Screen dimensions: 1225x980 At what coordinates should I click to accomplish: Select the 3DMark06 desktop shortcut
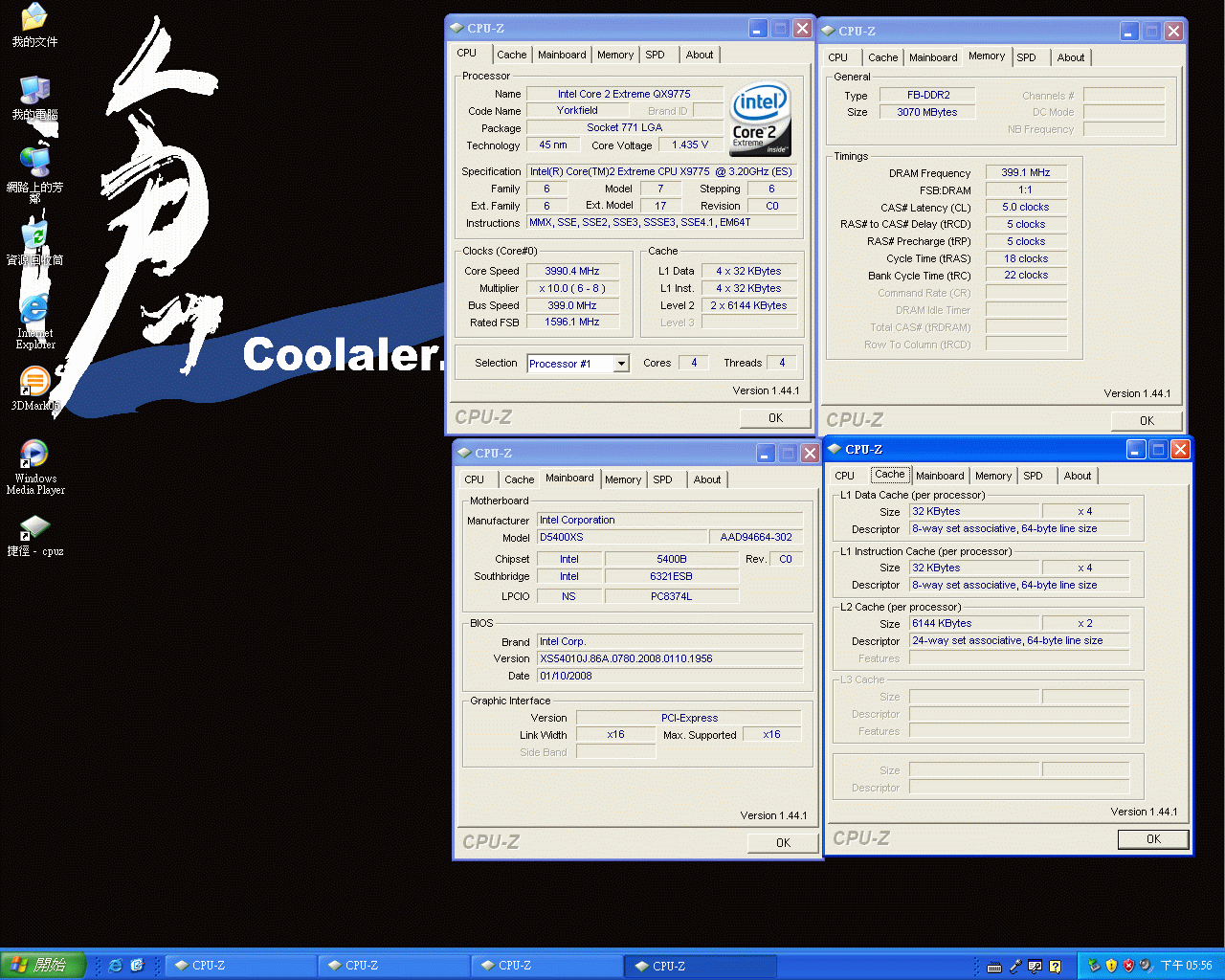tap(34, 383)
